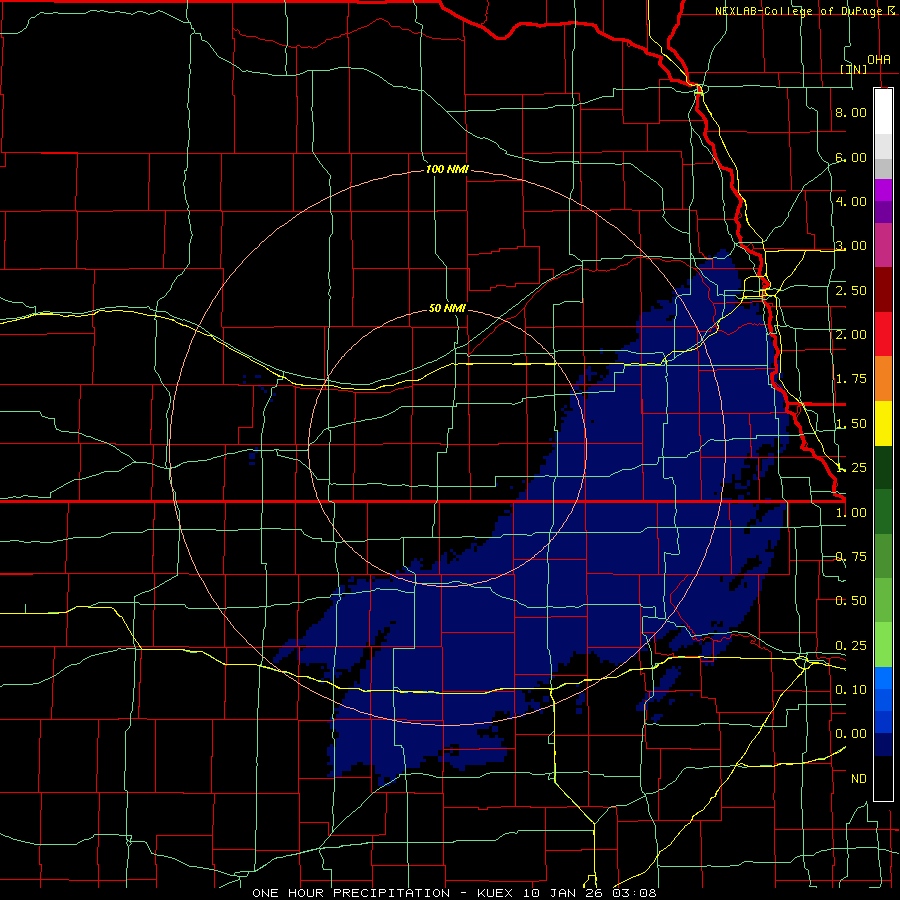Select the orange legend color swatch

coord(883,379)
